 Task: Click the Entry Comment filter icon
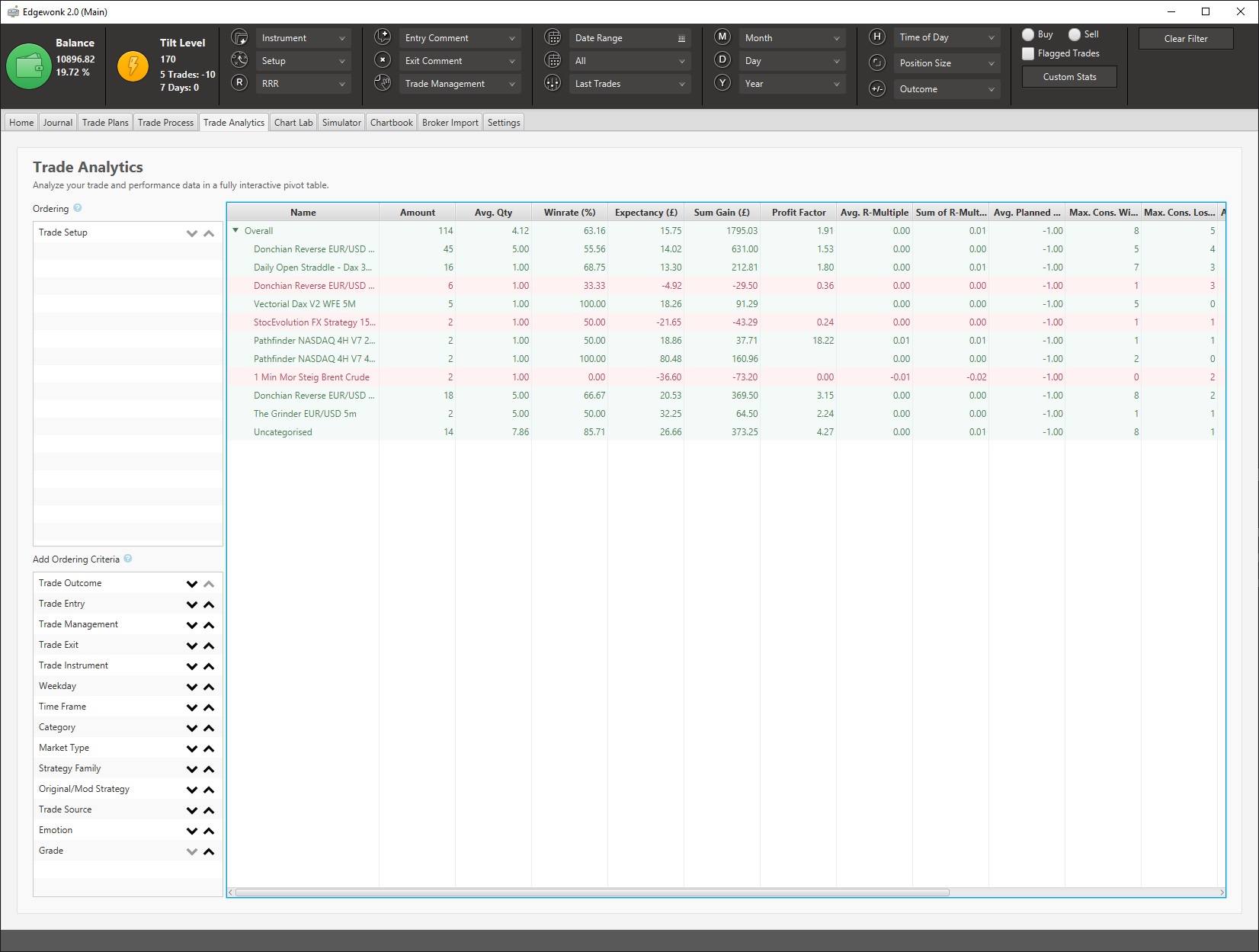pyautogui.click(x=383, y=37)
